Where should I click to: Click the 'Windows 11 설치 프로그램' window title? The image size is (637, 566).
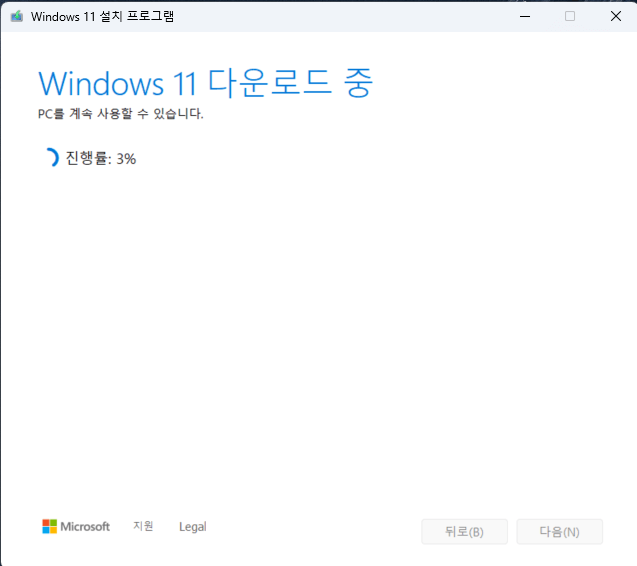[102, 16]
